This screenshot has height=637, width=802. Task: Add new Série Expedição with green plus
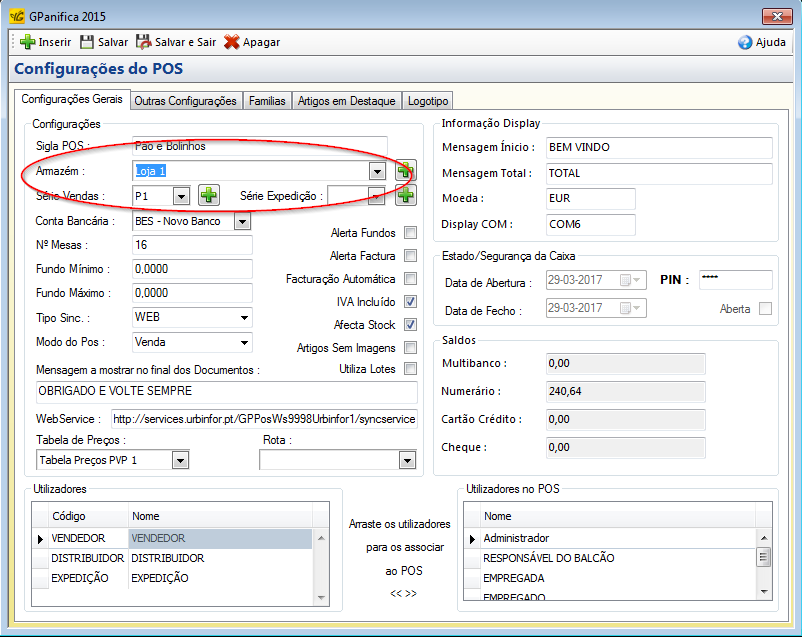(x=405, y=195)
